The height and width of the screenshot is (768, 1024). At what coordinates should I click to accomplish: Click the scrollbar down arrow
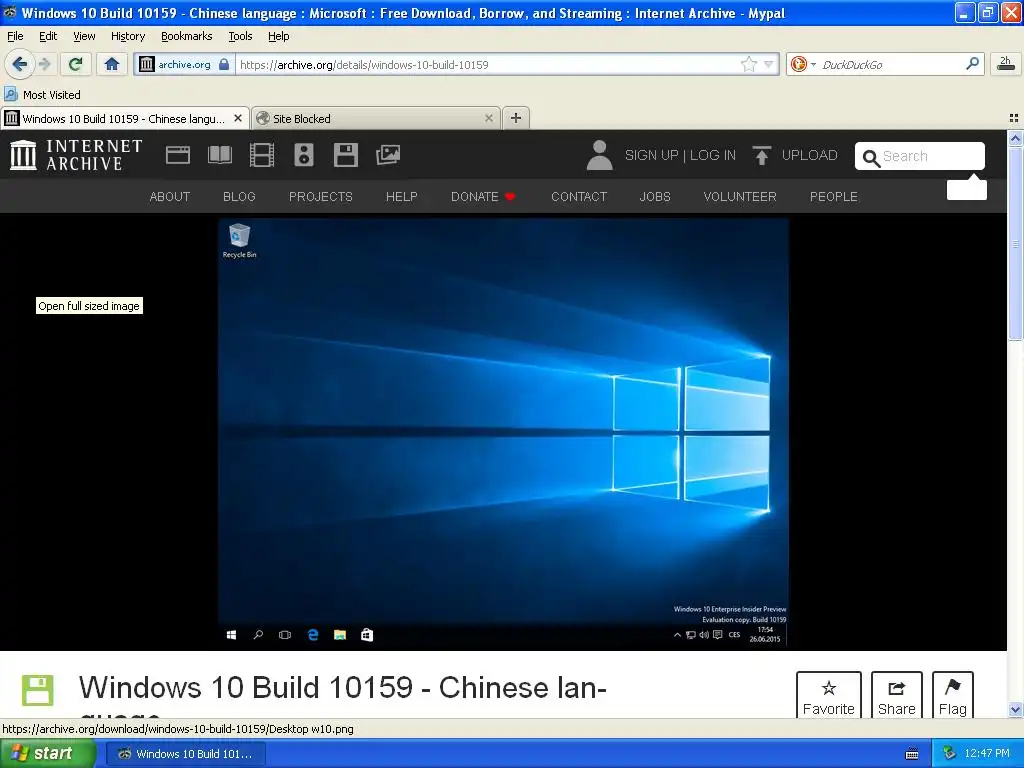[1015, 709]
